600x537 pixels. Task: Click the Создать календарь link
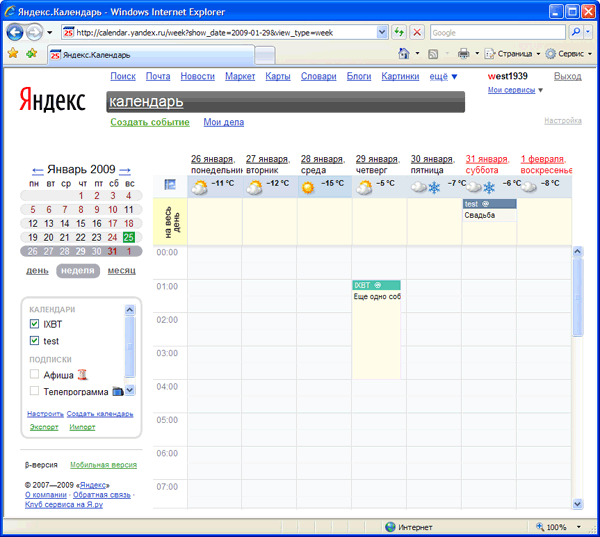pyautogui.click(x=100, y=414)
